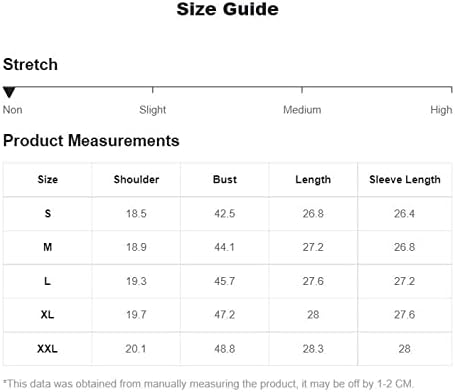Image resolution: width=455 pixels, height=392 pixels.
Task: Select the Slight tick on stretch scale
Action: [152, 90]
